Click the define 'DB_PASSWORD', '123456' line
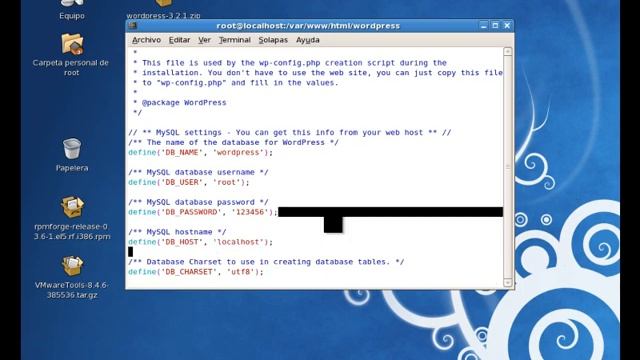This screenshot has width=640, height=360. pos(203,212)
